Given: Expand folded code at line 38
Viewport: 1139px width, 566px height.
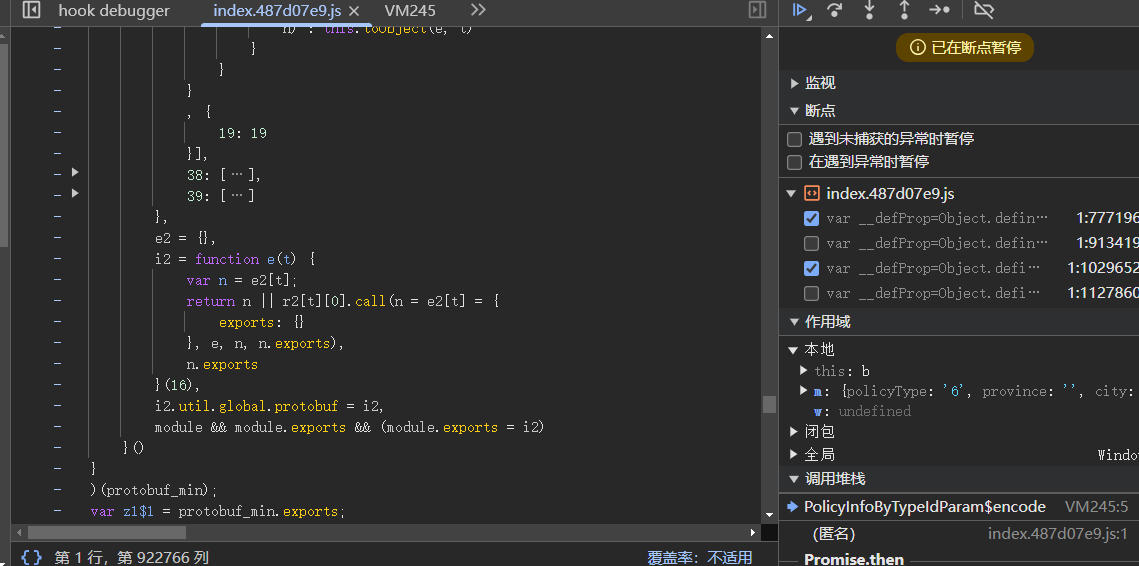Looking at the screenshot, I should (74, 173).
